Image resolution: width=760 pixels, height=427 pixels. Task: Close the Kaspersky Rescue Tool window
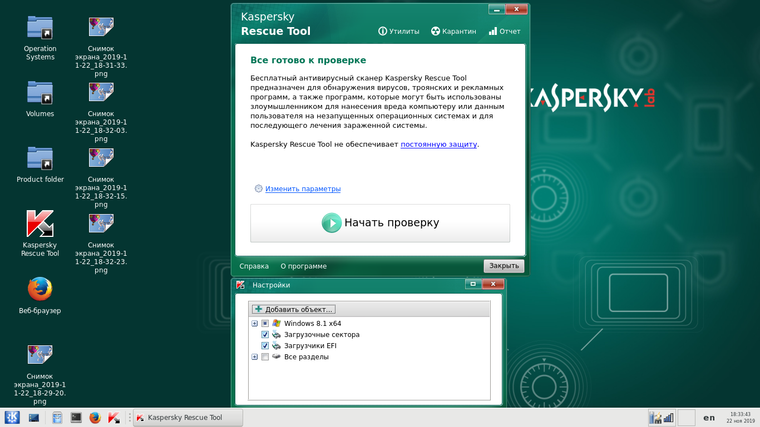click(x=516, y=9)
